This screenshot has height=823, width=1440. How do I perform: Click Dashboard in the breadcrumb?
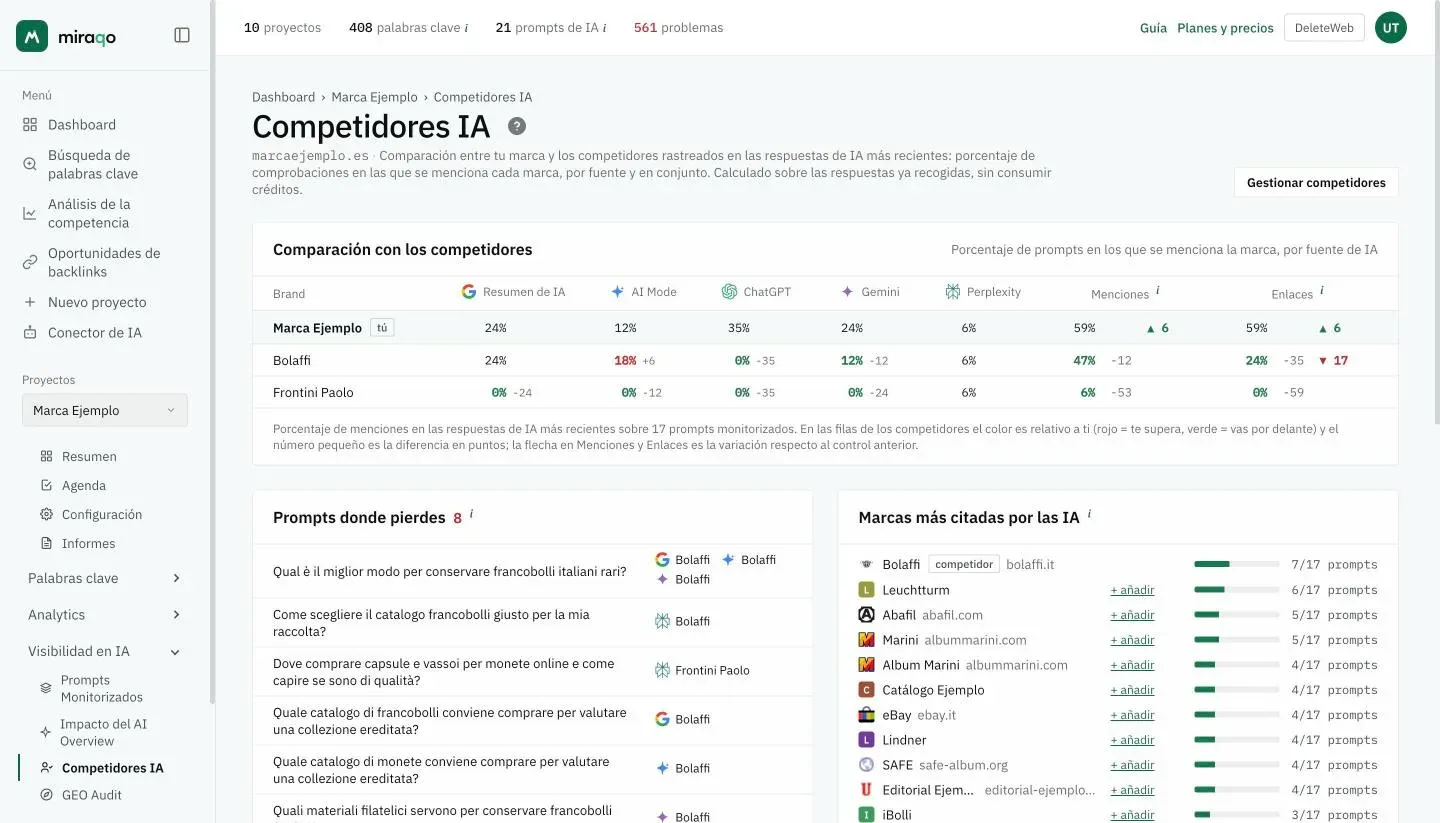click(283, 97)
